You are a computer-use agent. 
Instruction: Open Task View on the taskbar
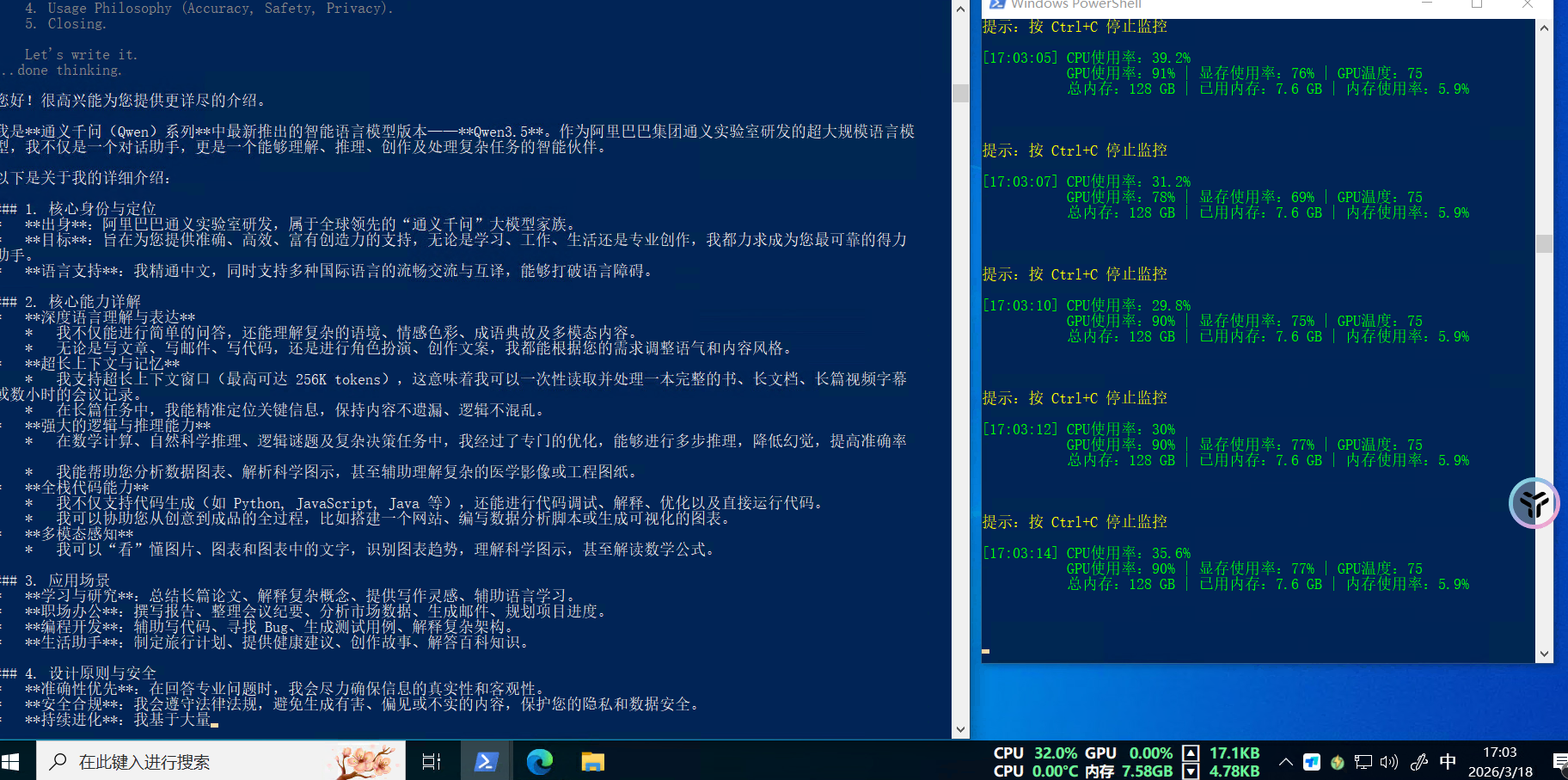432,761
